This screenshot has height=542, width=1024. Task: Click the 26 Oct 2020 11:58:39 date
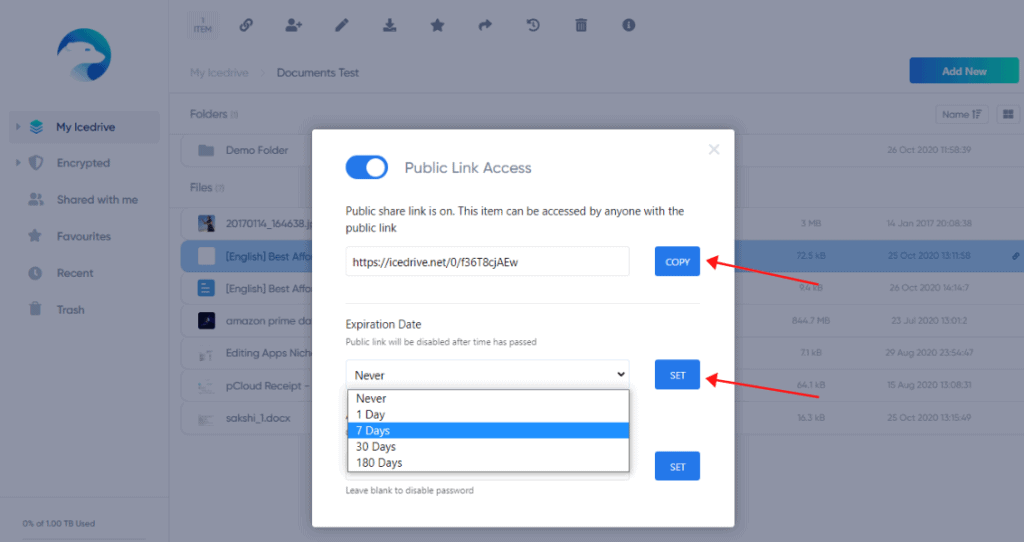tap(929, 150)
